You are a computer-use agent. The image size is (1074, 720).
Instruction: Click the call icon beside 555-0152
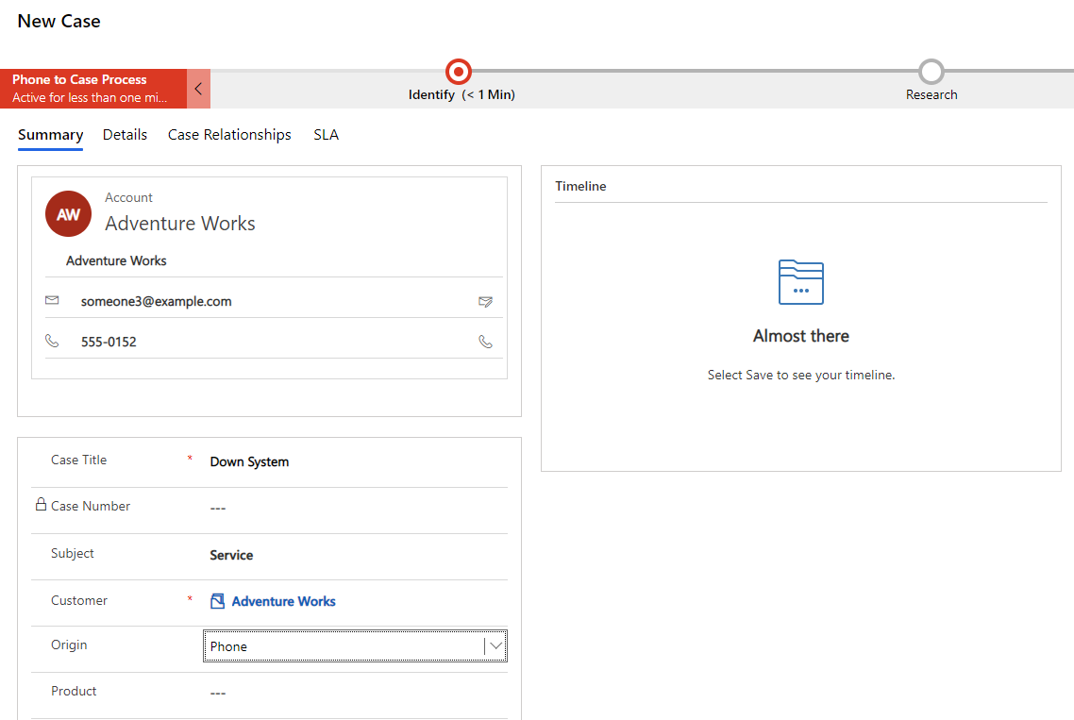click(x=485, y=341)
